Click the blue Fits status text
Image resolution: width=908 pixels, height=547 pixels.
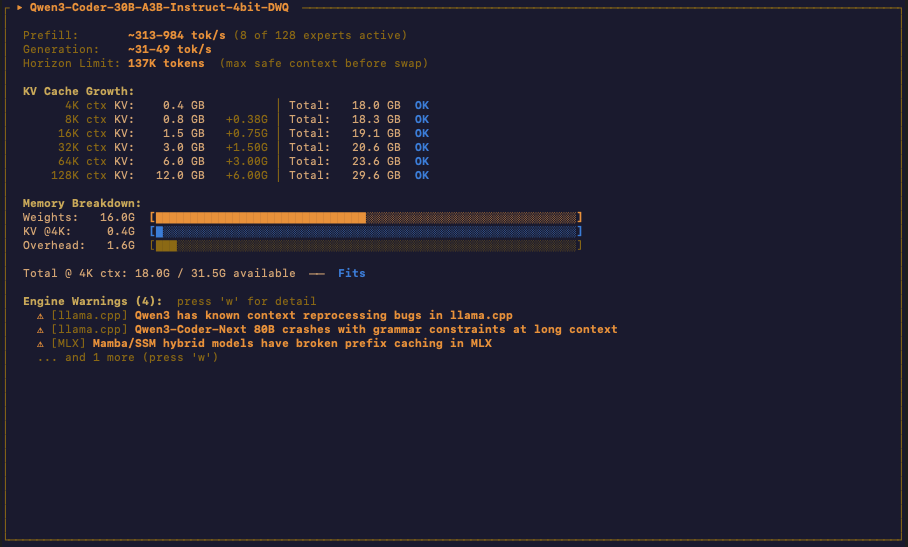pos(351,273)
